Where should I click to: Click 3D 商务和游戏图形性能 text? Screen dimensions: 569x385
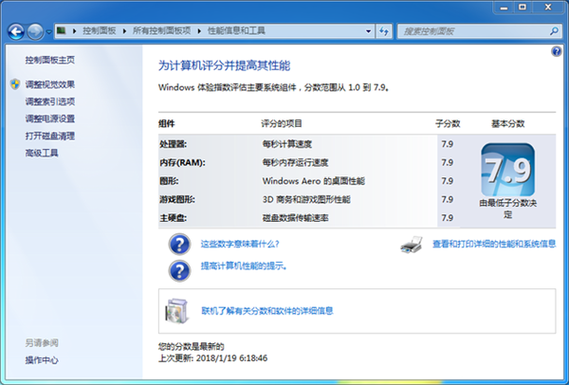pyautogui.click(x=306, y=200)
